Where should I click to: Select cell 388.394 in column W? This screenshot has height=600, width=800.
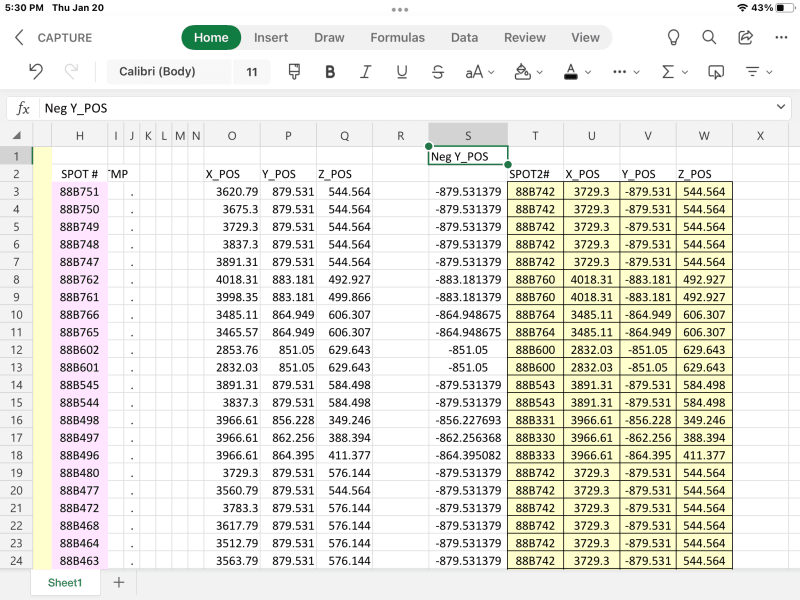click(704, 438)
